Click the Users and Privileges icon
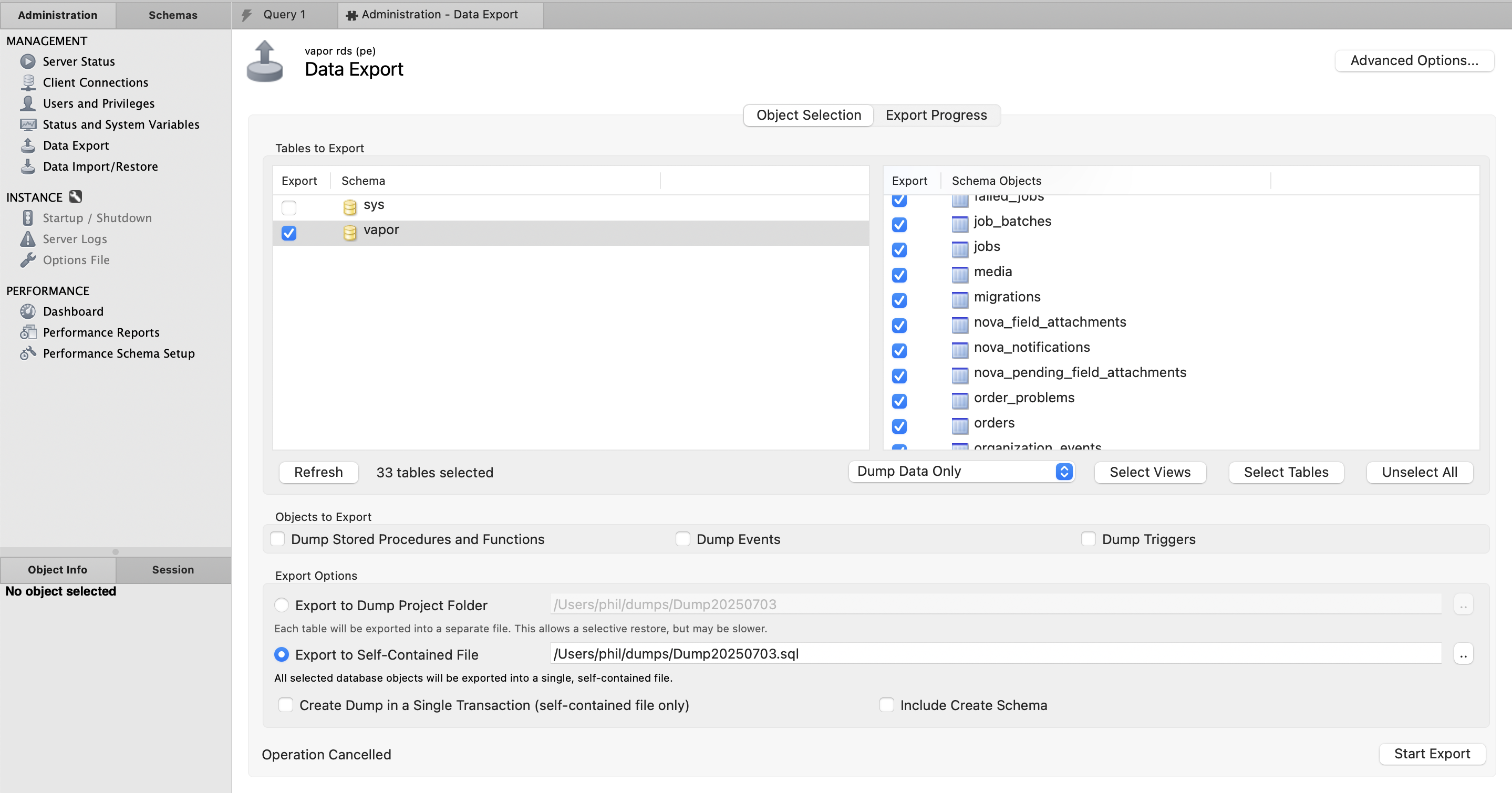Screen dimensions: 1512x793 pyautogui.click(x=28, y=104)
